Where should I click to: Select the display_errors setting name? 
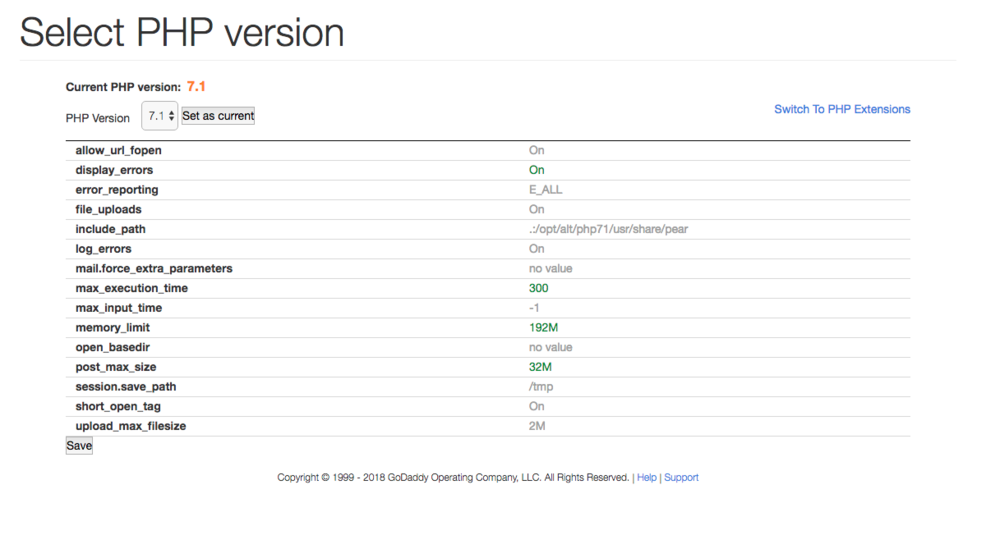pyautogui.click(x=114, y=170)
